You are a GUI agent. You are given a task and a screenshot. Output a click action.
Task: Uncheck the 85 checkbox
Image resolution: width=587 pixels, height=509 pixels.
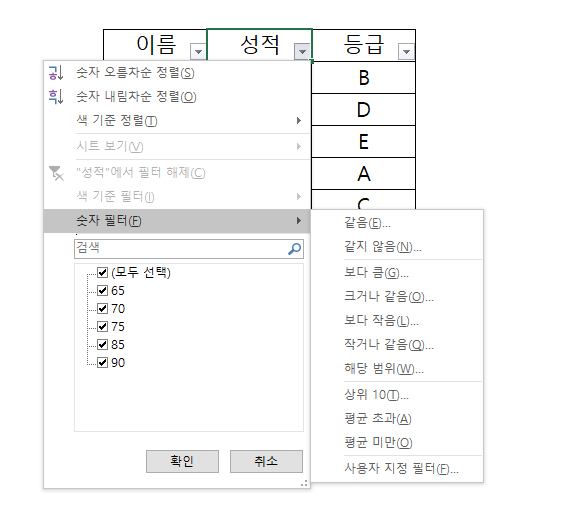click(102, 344)
